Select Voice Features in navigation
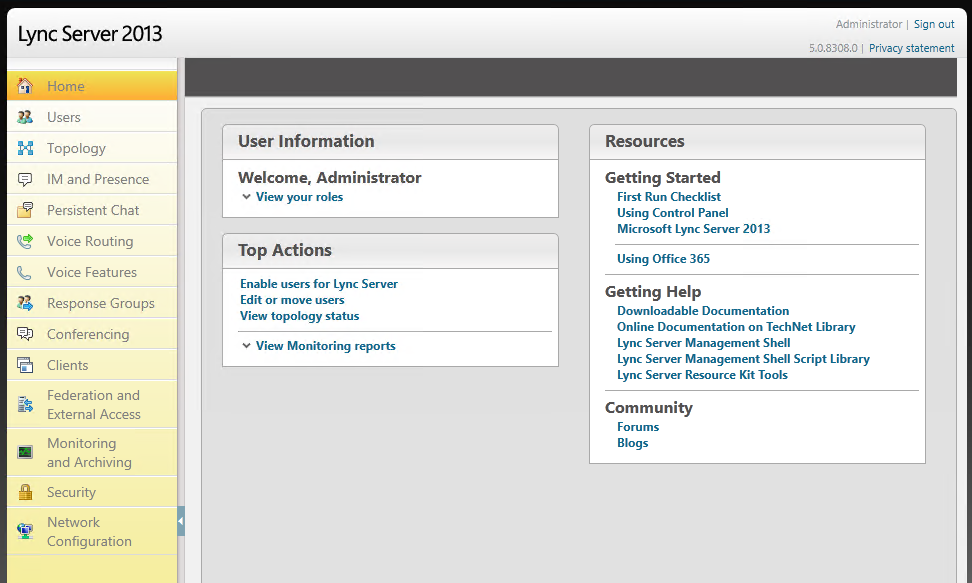The height and width of the screenshot is (583, 972). click(92, 272)
